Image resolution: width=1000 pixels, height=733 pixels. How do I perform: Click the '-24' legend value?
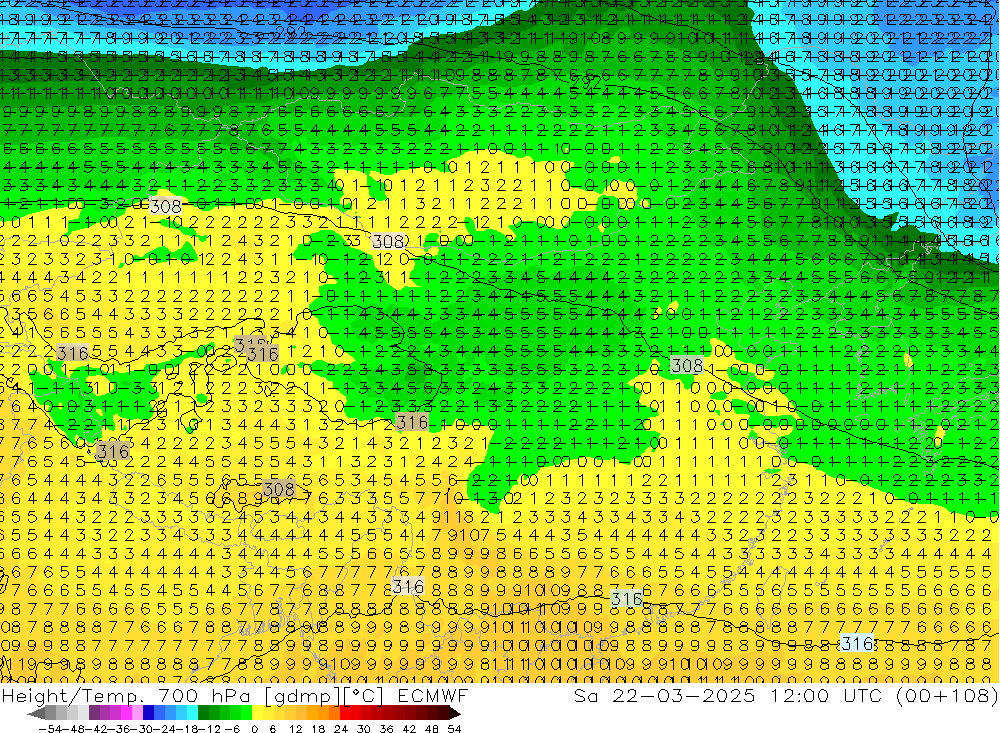(x=165, y=729)
